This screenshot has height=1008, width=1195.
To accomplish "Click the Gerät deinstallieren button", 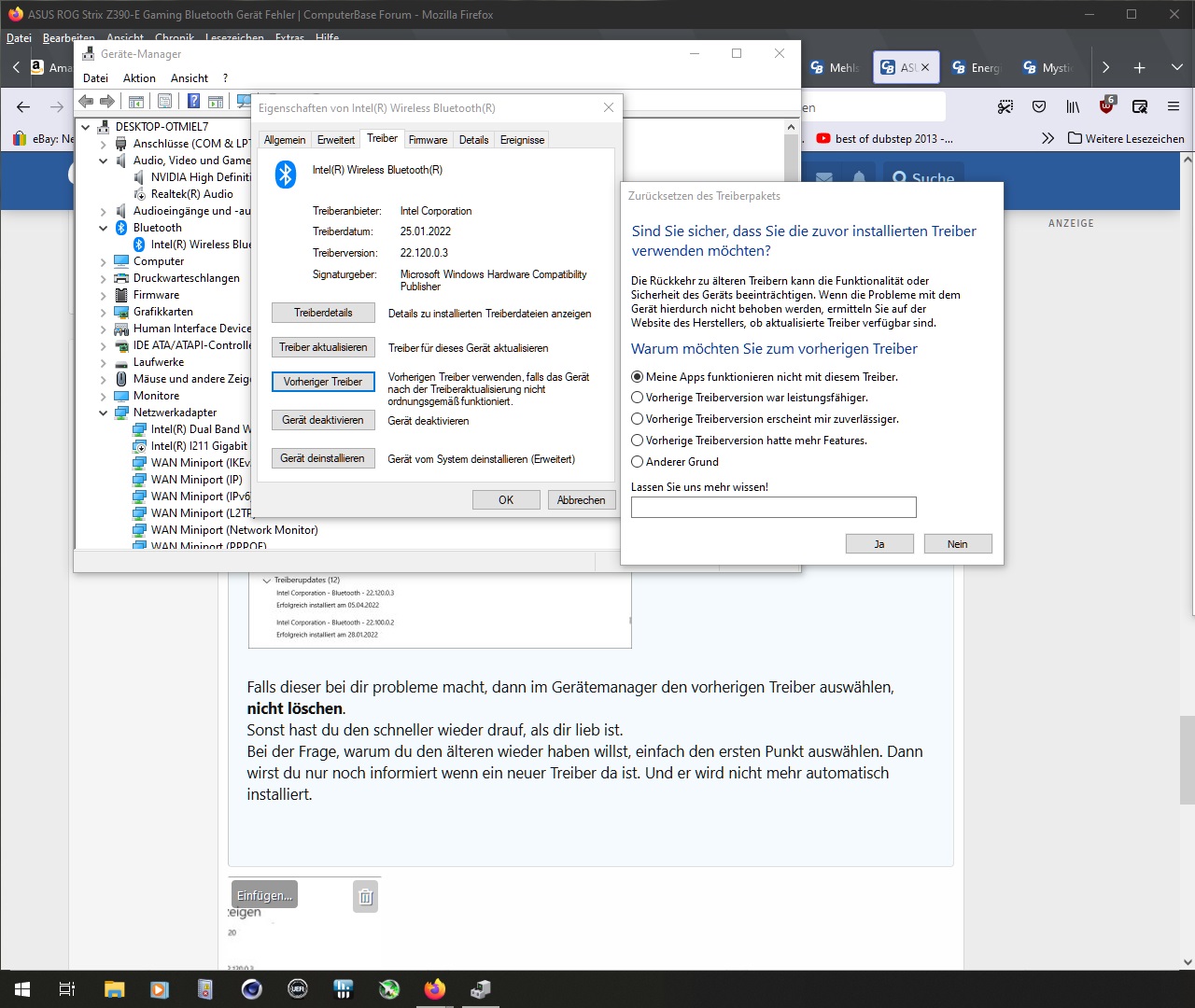I will [323, 458].
